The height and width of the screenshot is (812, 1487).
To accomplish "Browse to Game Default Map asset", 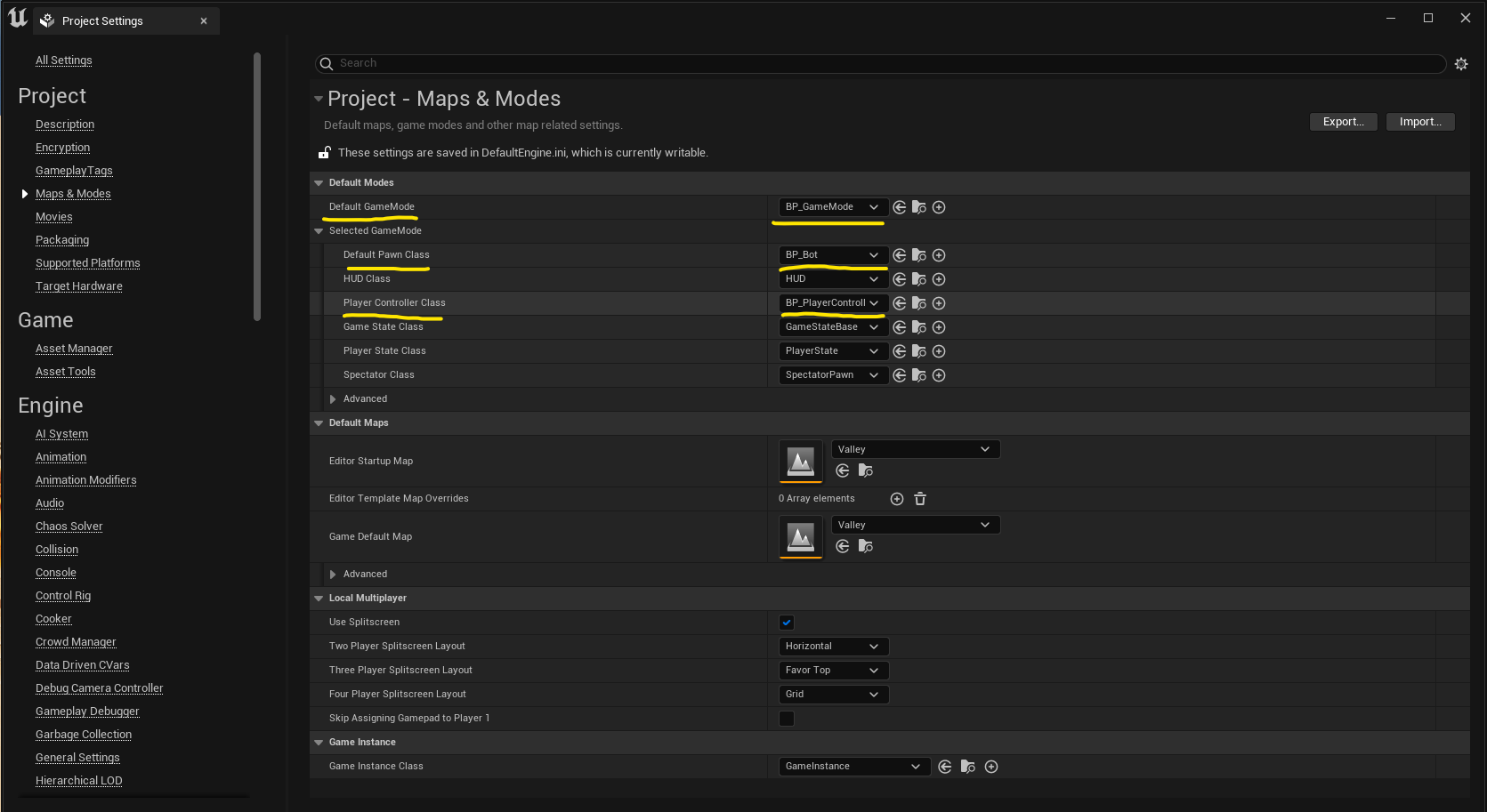I will click(865, 546).
